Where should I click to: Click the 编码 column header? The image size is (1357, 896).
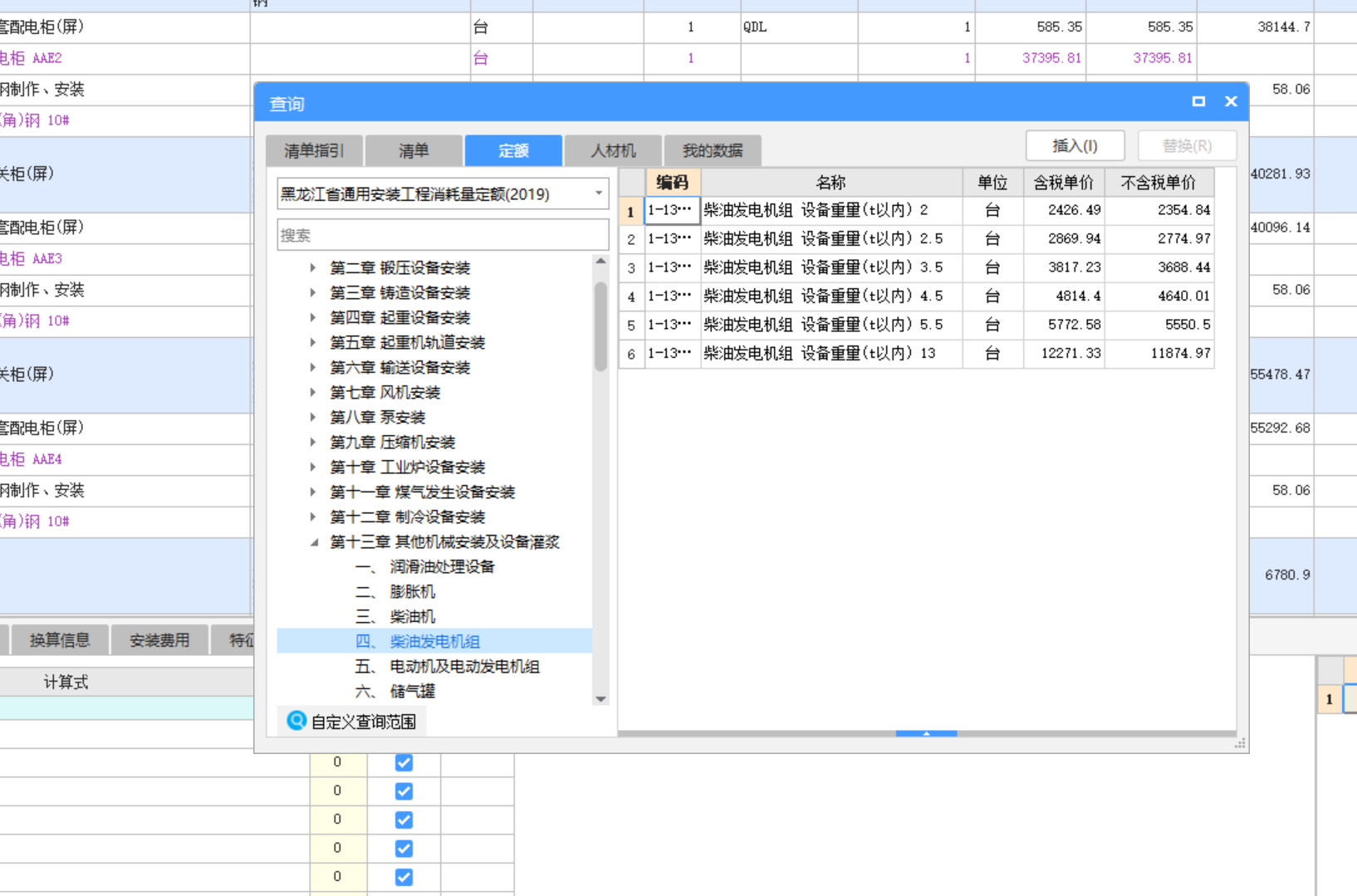pyautogui.click(x=673, y=182)
